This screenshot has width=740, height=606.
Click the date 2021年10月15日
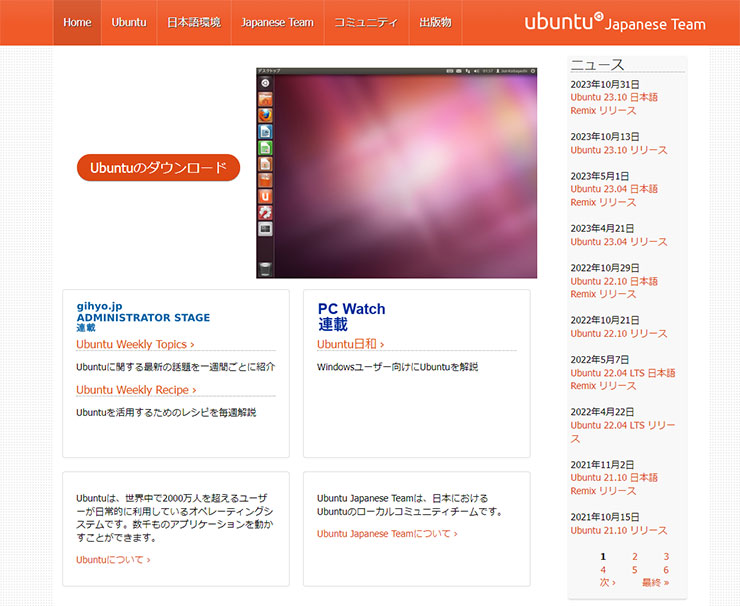click(x=605, y=517)
